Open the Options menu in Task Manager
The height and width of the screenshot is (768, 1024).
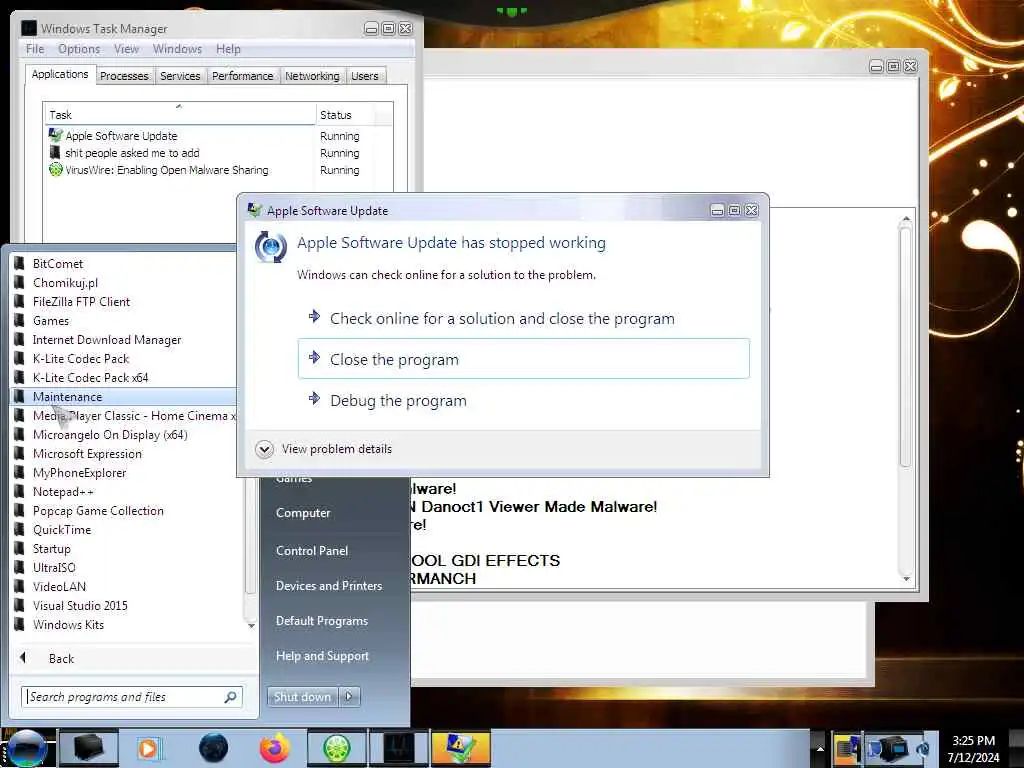click(x=79, y=49)
